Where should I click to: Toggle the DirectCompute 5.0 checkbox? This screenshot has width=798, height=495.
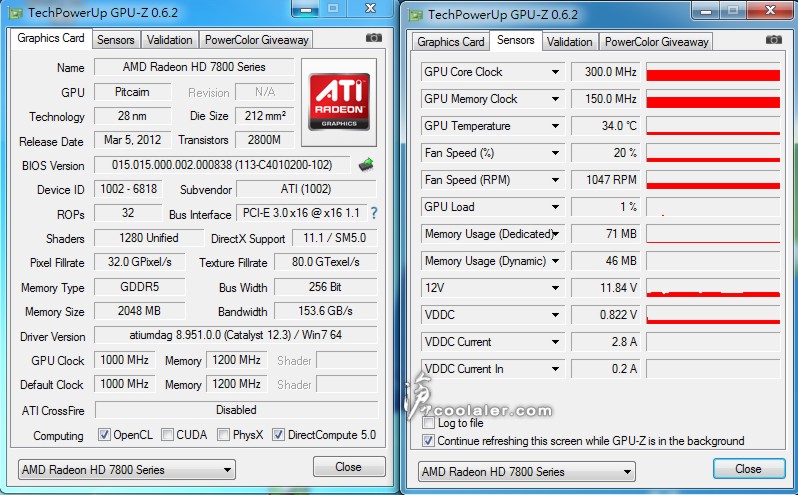[278, 434]
